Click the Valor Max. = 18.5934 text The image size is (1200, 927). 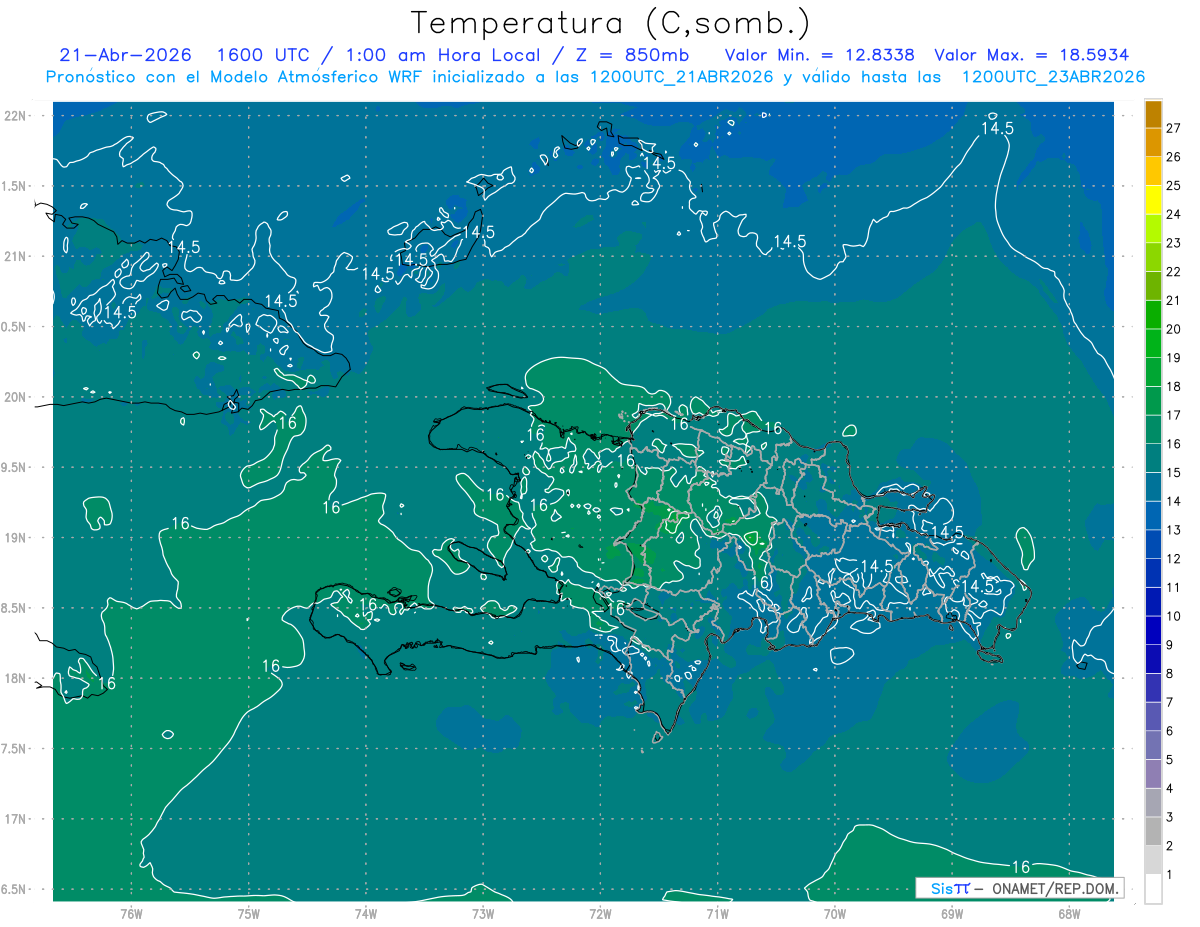point(1032,55)
